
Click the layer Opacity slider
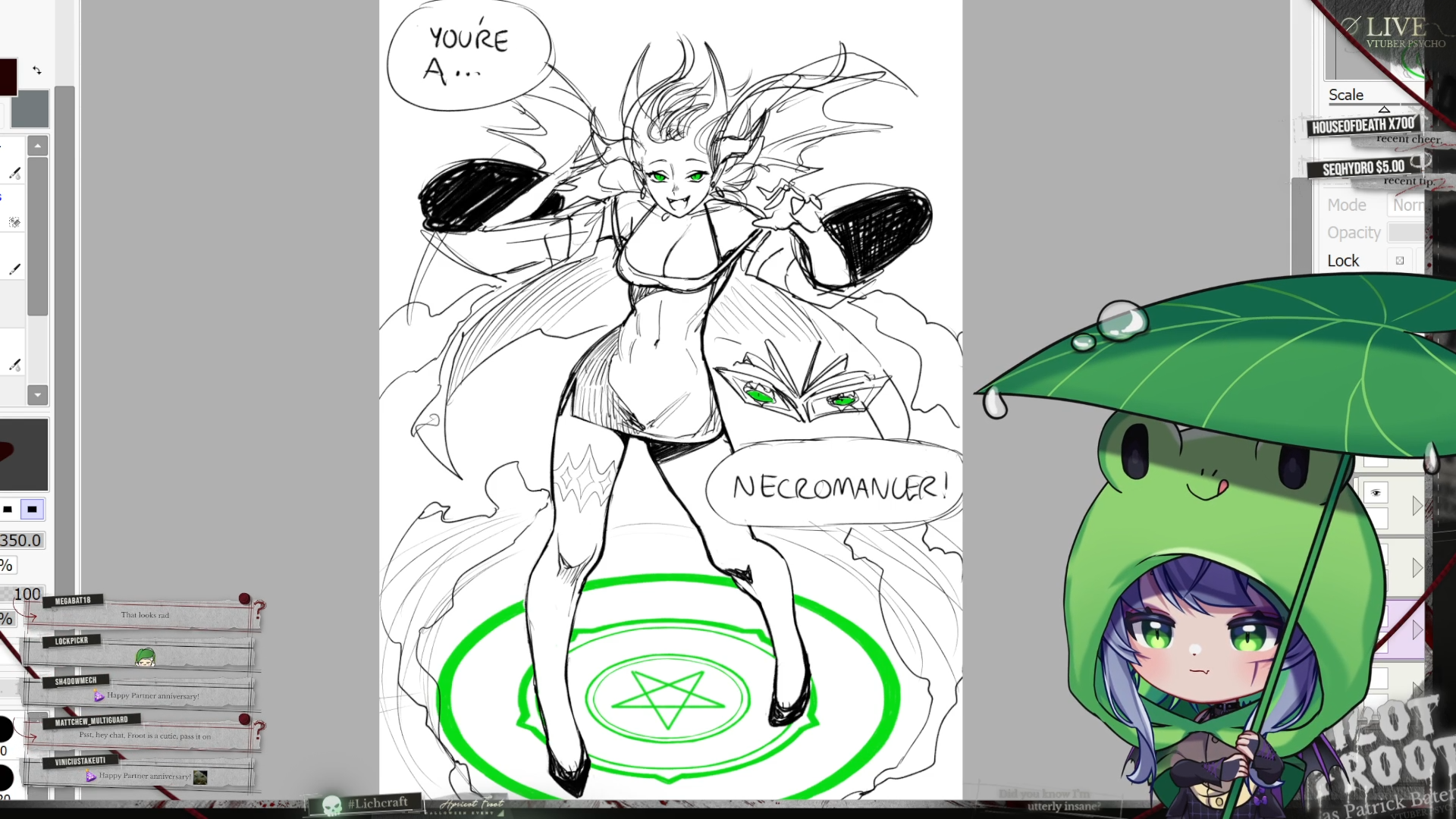point(1406,233)
